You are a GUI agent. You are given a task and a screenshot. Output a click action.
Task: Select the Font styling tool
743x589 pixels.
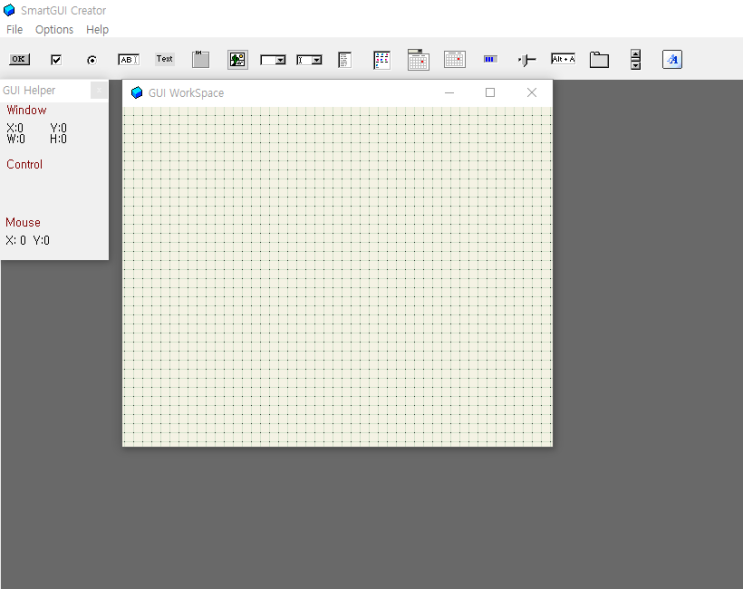click(672, 60)
